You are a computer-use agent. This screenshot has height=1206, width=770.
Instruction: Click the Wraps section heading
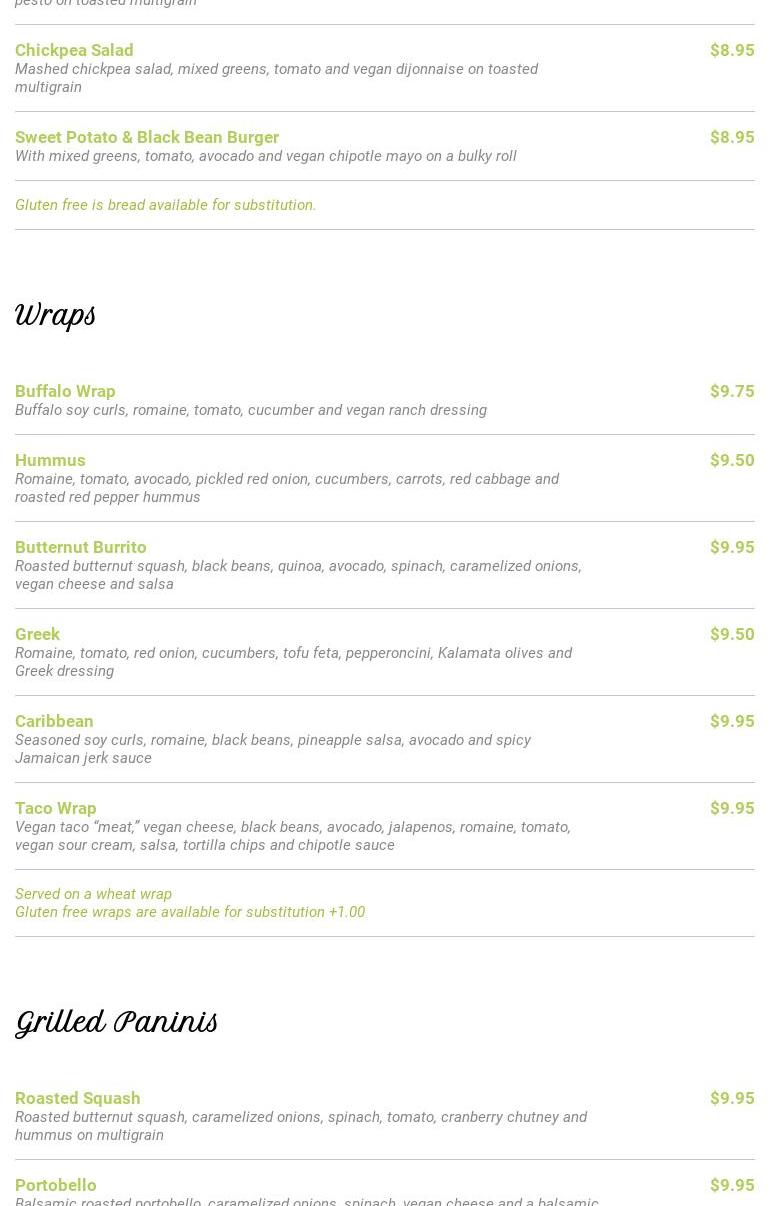(x=56, y=316)
